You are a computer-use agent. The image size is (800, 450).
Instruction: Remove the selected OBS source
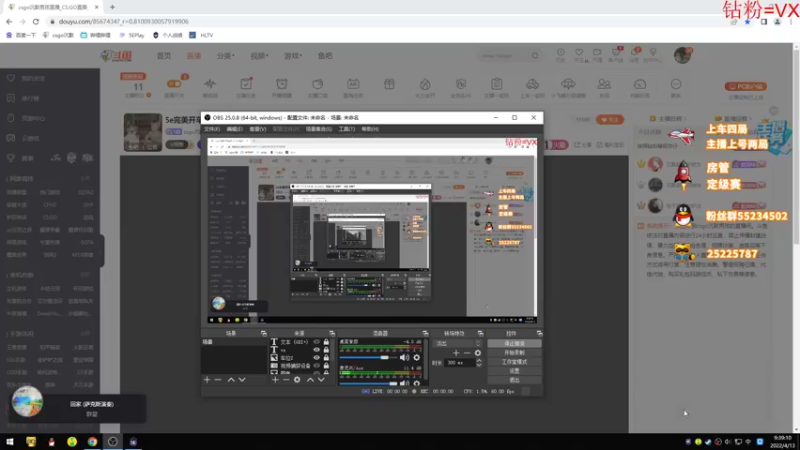286,380
